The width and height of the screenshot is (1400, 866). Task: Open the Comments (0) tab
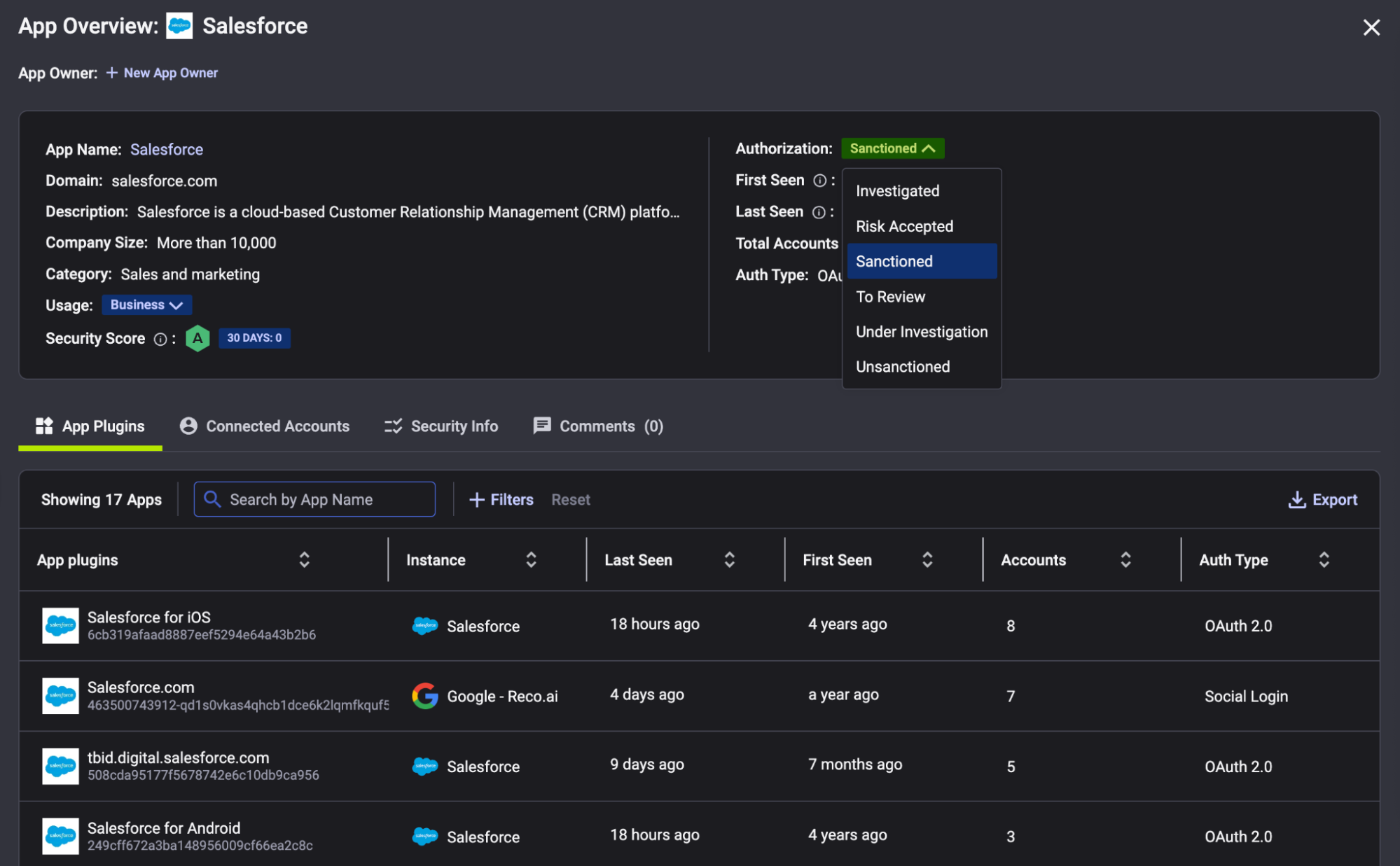pos(598,426)
